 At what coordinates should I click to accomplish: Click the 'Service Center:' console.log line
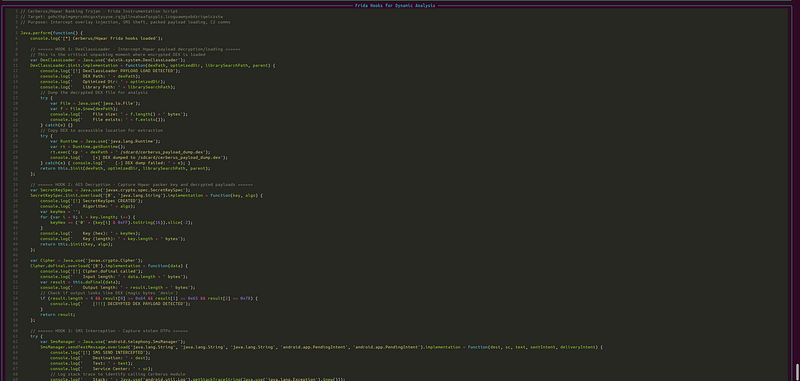(102, 368)
